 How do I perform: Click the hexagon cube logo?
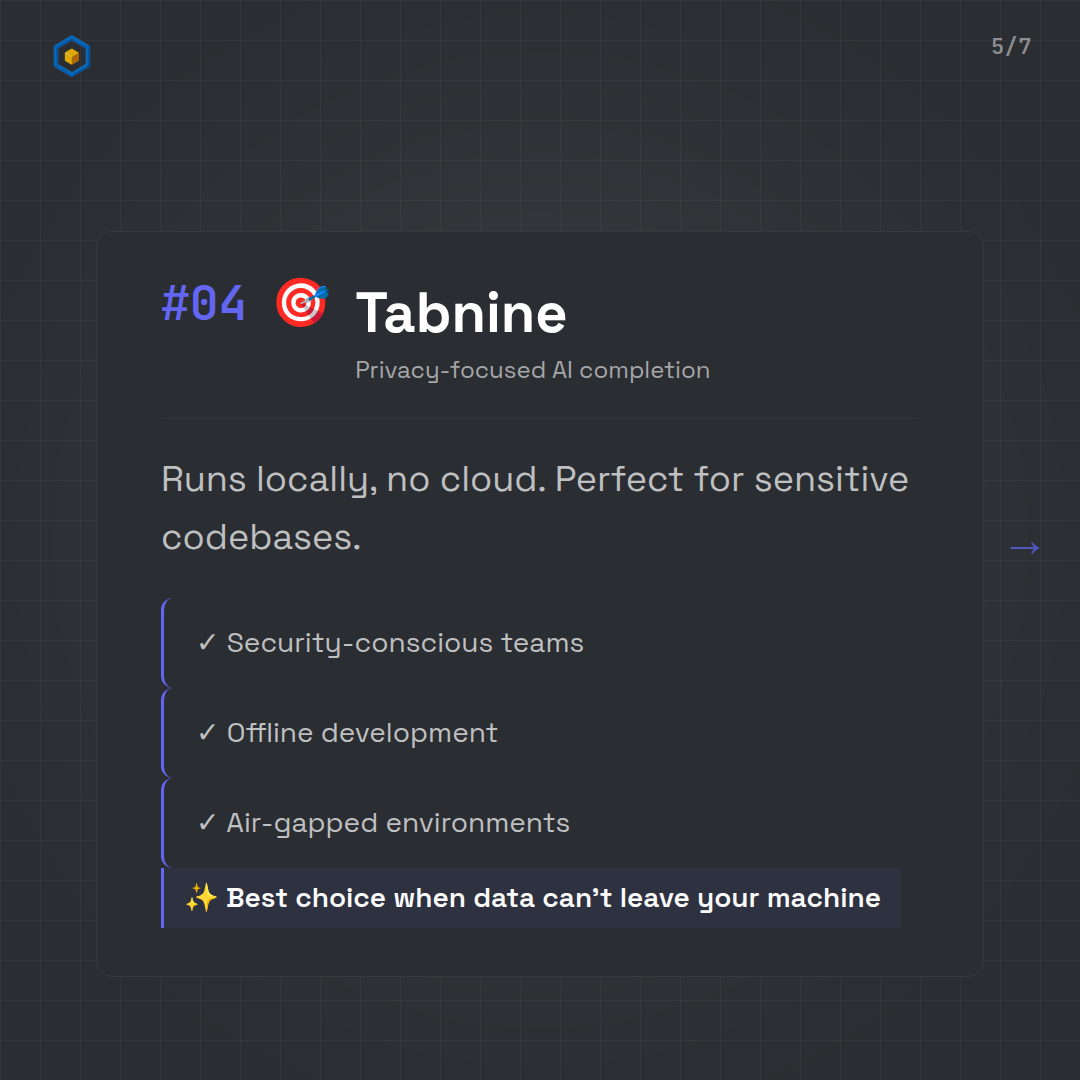click(x=71, y=57)
